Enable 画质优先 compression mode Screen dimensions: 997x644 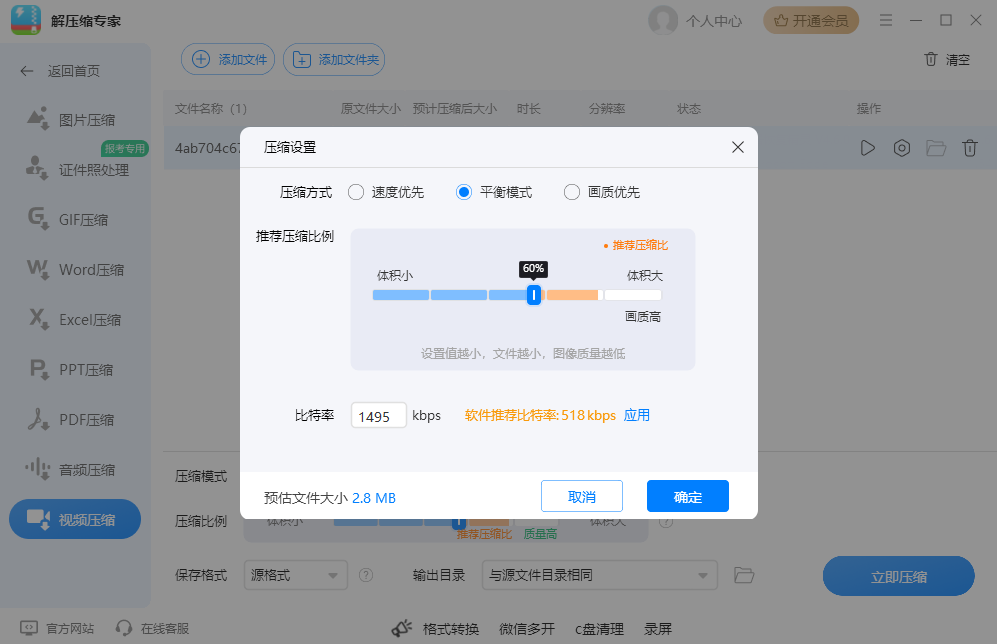point(570,192)
